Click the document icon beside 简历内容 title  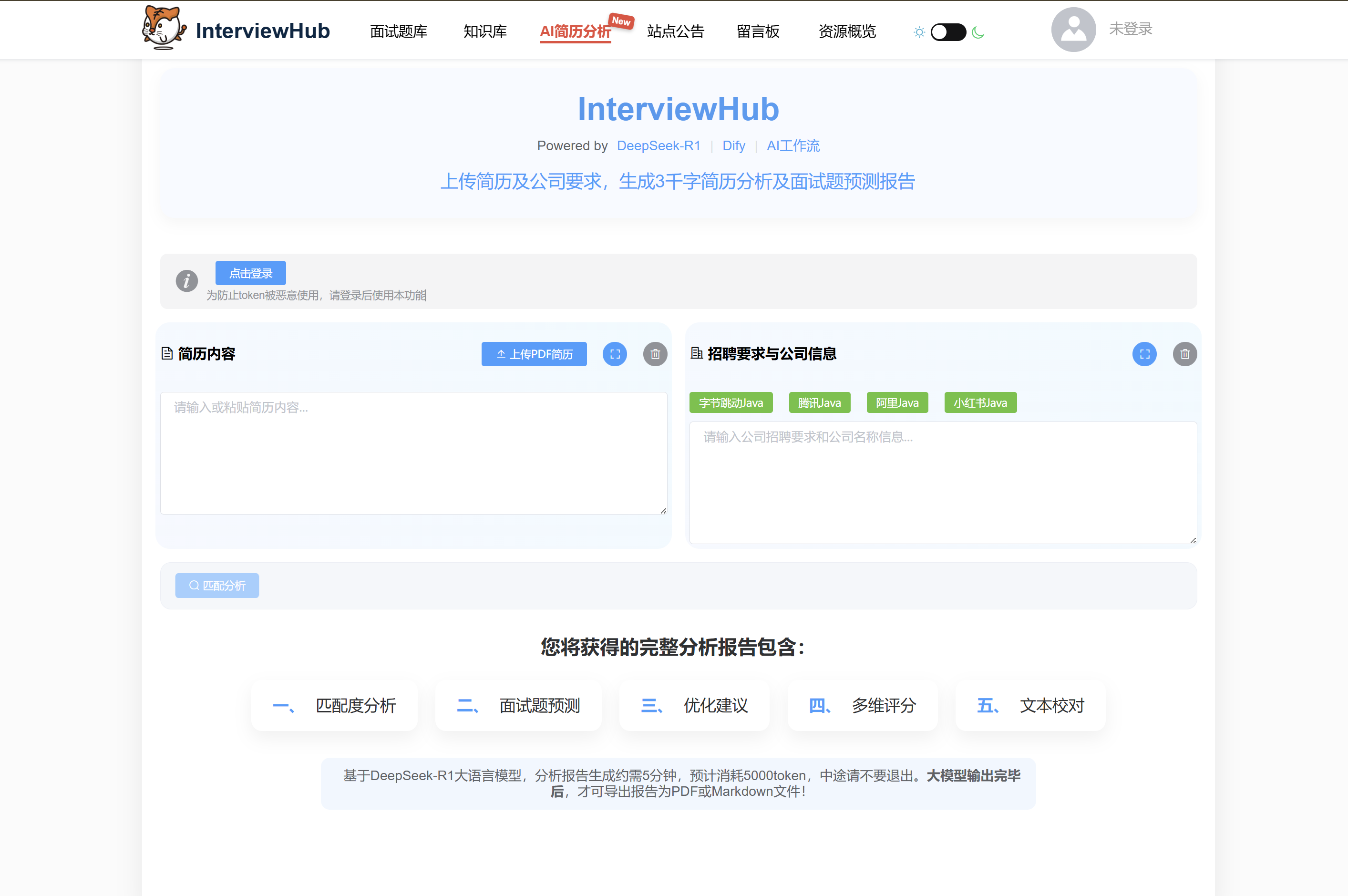pos(166,354)
